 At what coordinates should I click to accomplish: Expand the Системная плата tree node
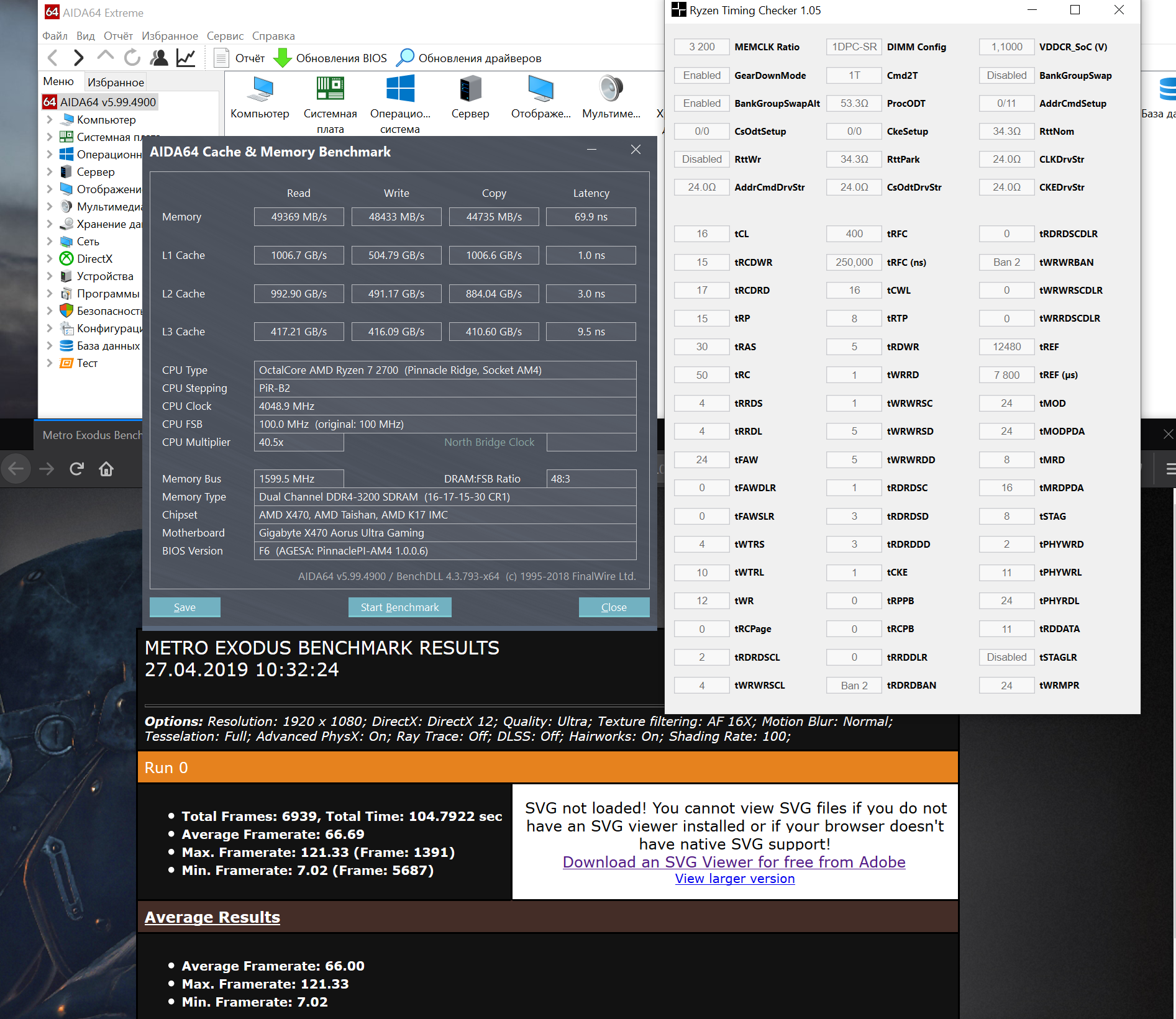point(50,137)
